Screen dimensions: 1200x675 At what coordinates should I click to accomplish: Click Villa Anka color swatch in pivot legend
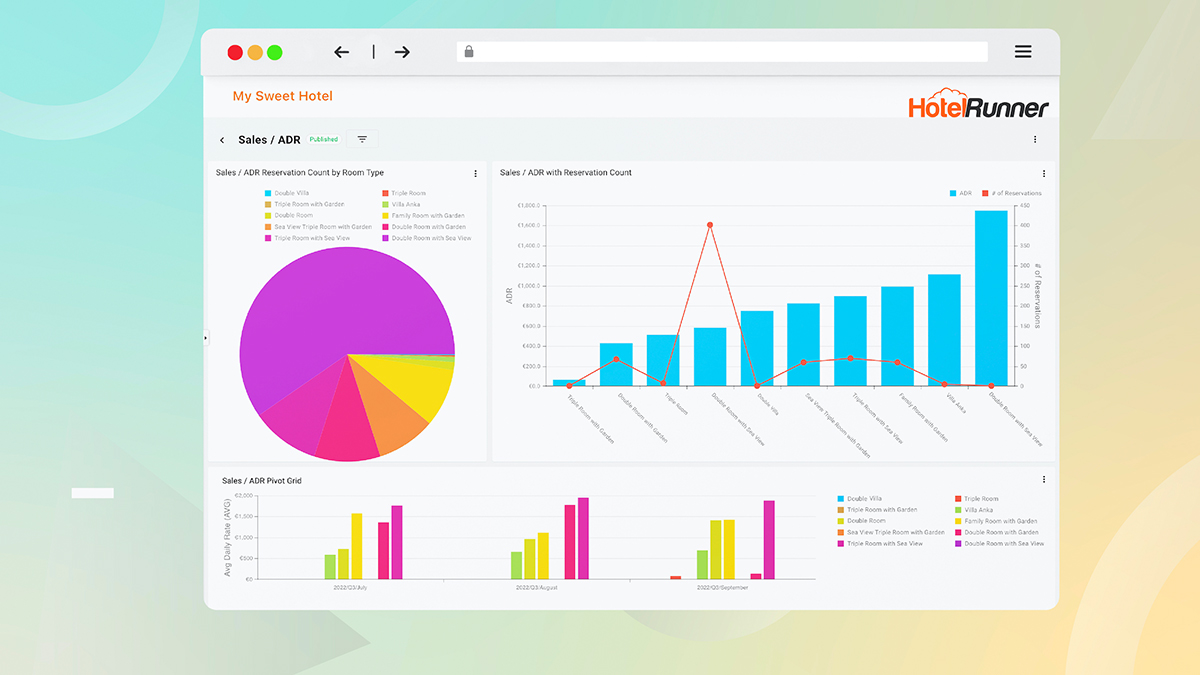pos(958,510)
